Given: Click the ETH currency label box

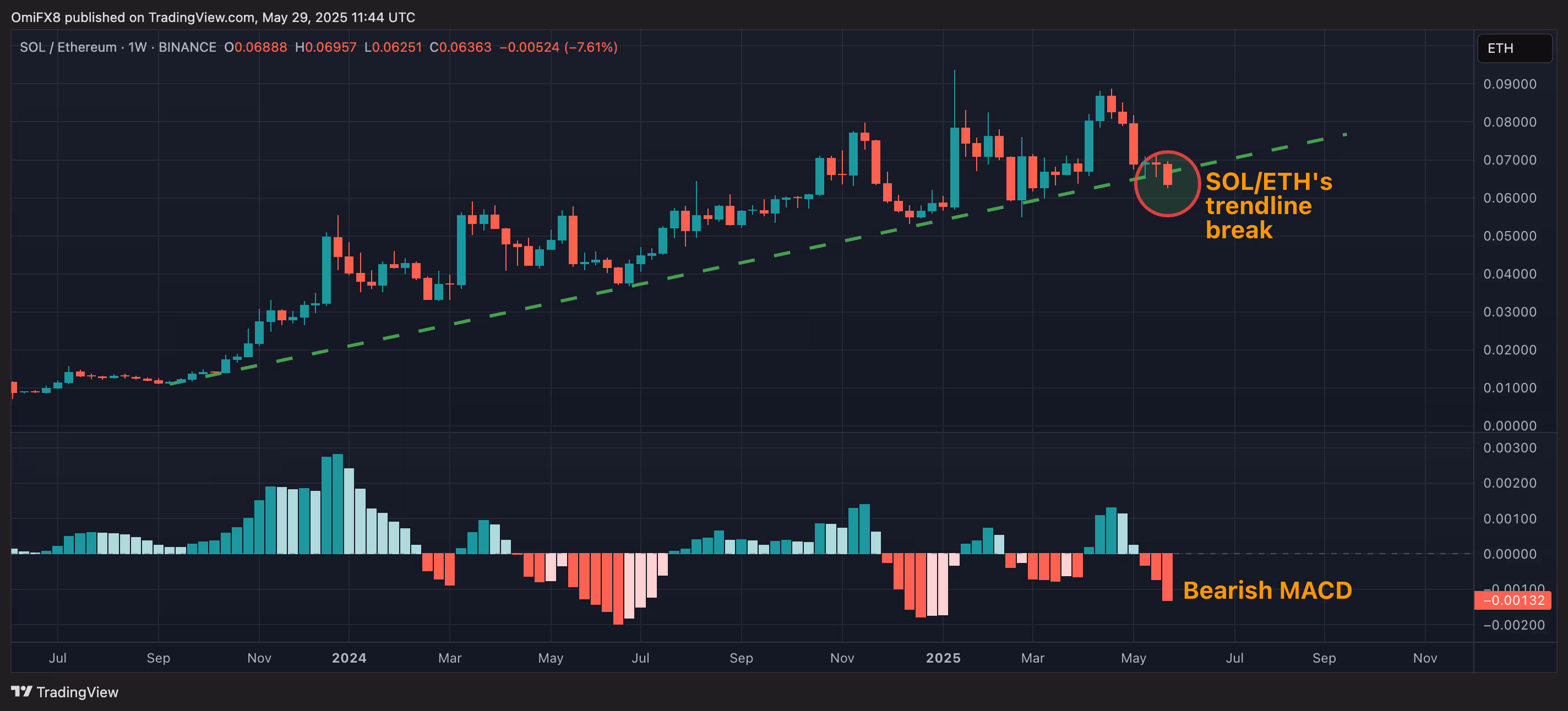Looking at the screenshot, I should tap(1515, 48).
